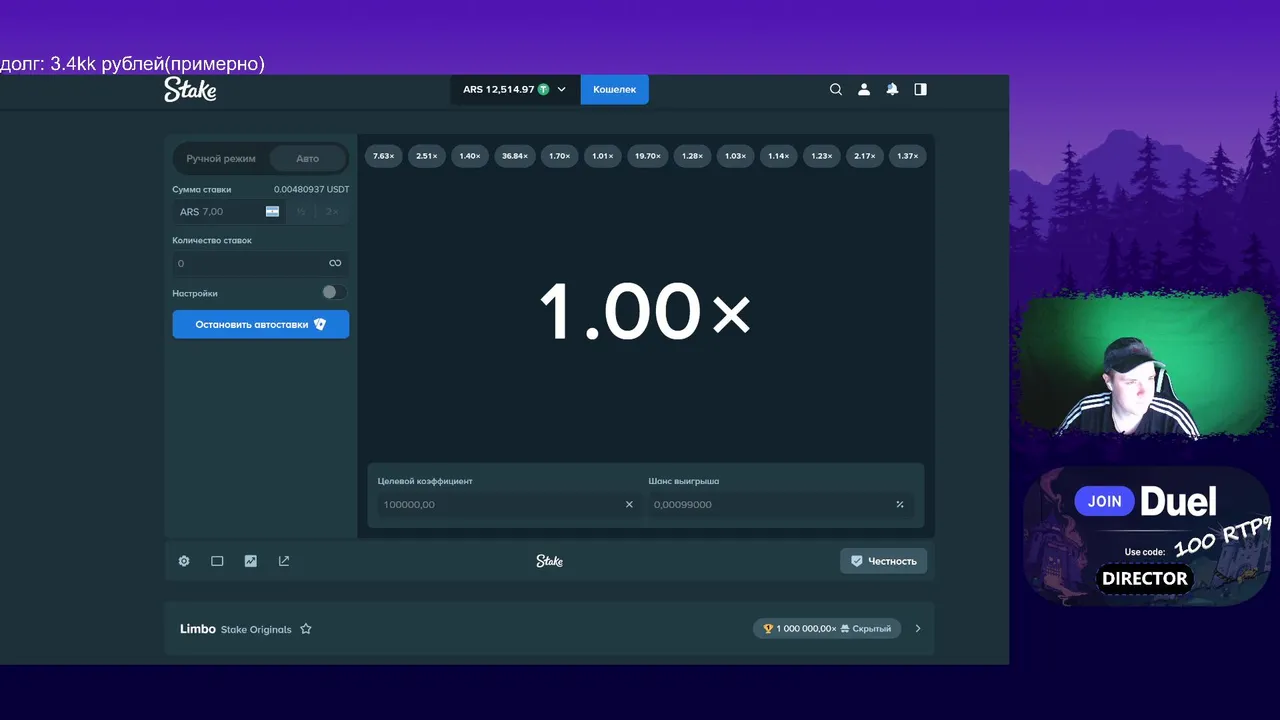Open the Честность fairness button
This screenshot has width=1280, height=720.
pyautogui.click(x=883, y=561)
